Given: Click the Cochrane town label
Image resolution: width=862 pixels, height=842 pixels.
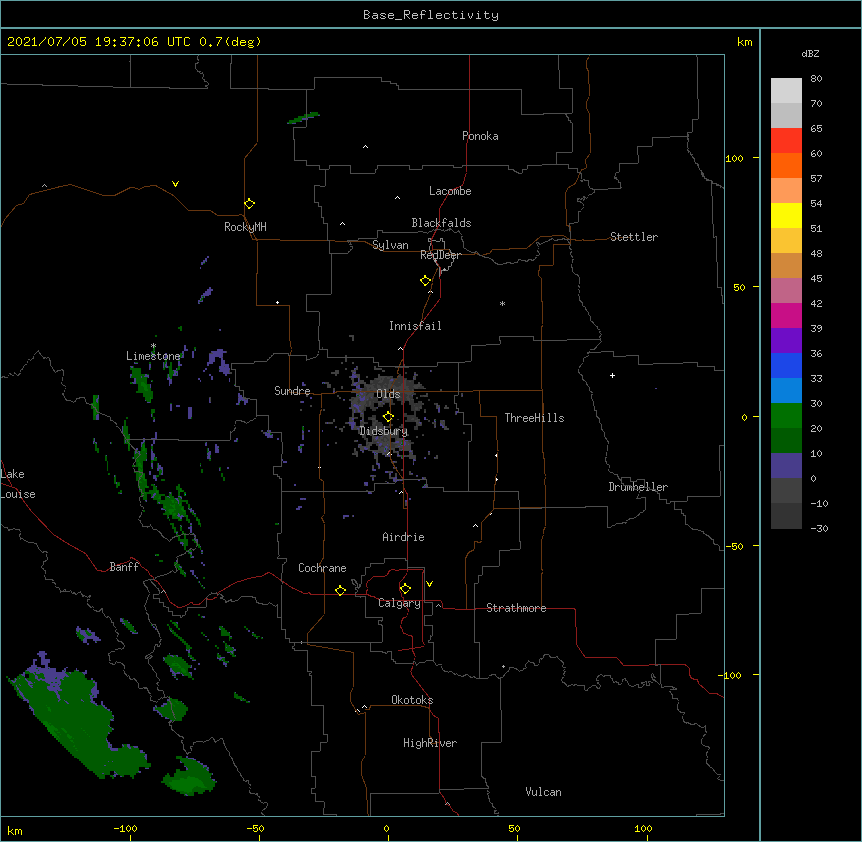Looking at the screenshot, I should click(x=322, y=568).
